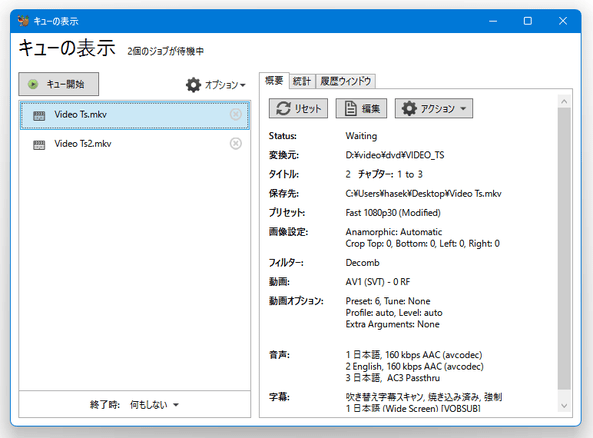Click the document icon on 編集 button
Viewport: 593px width, 438px height.
351,108
